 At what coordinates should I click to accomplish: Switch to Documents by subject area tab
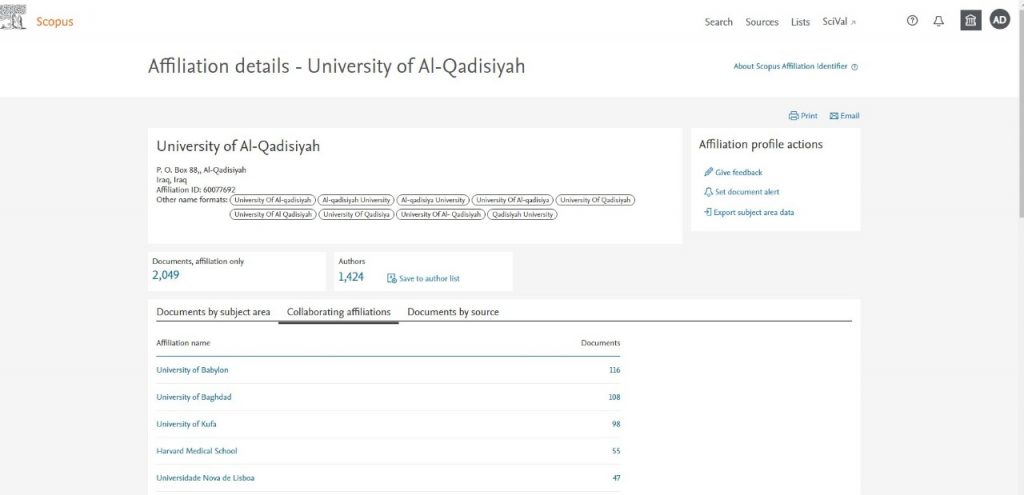point(213,312)
